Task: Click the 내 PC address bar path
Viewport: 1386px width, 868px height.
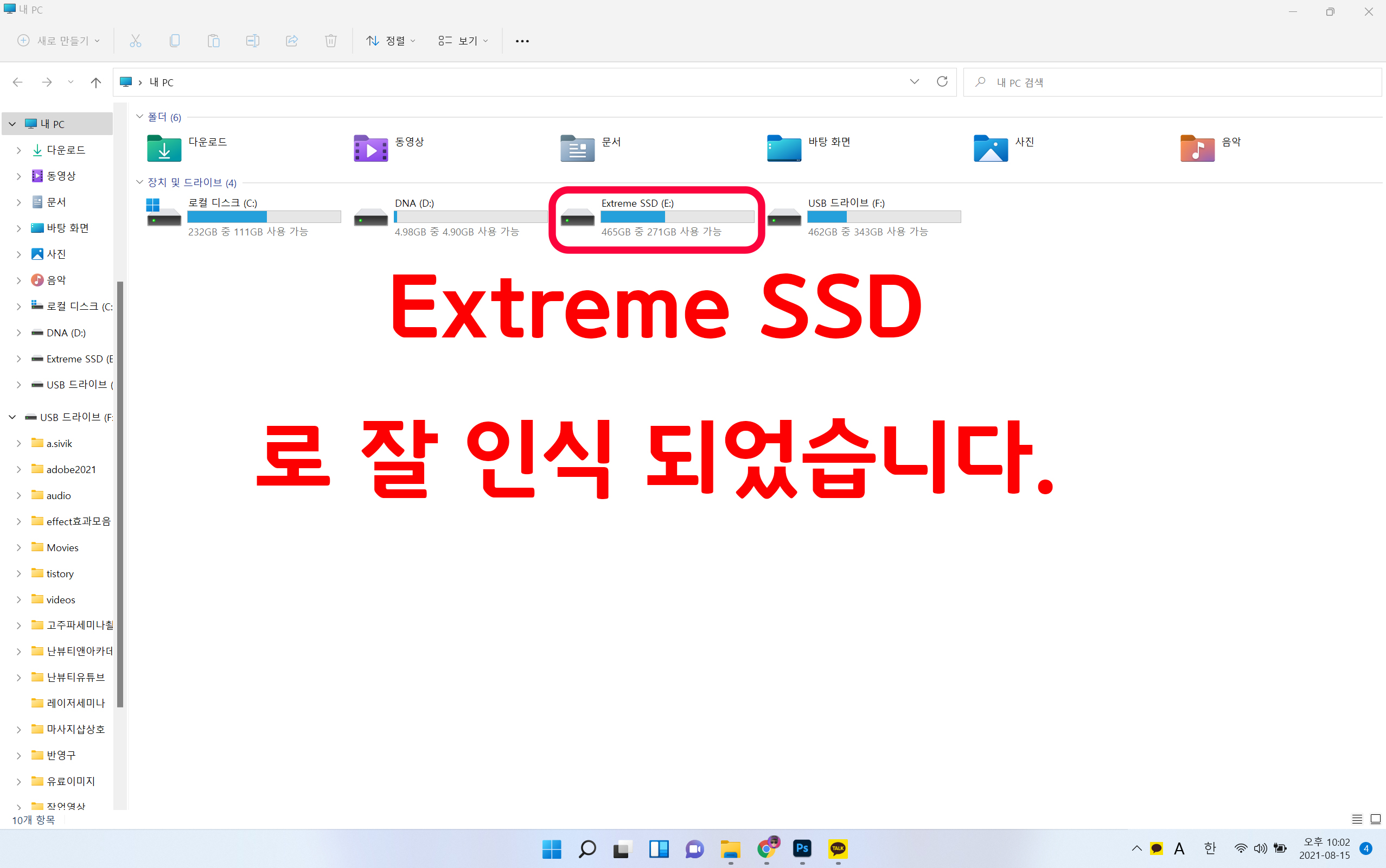Action: [161, 82]
